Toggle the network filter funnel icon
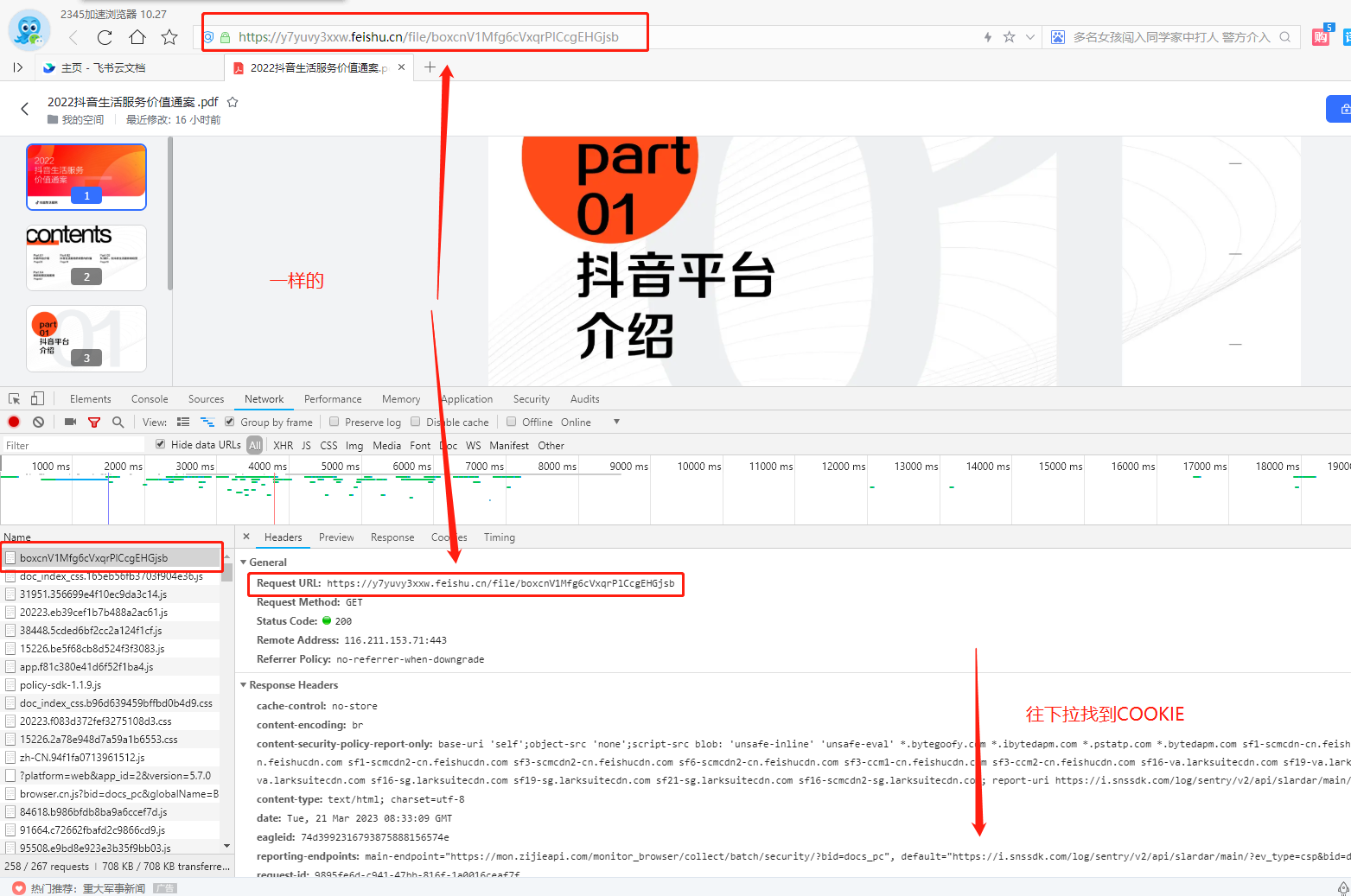This screenshot has width=1351, height=896. pyautogui.click(x=94, y=422)
